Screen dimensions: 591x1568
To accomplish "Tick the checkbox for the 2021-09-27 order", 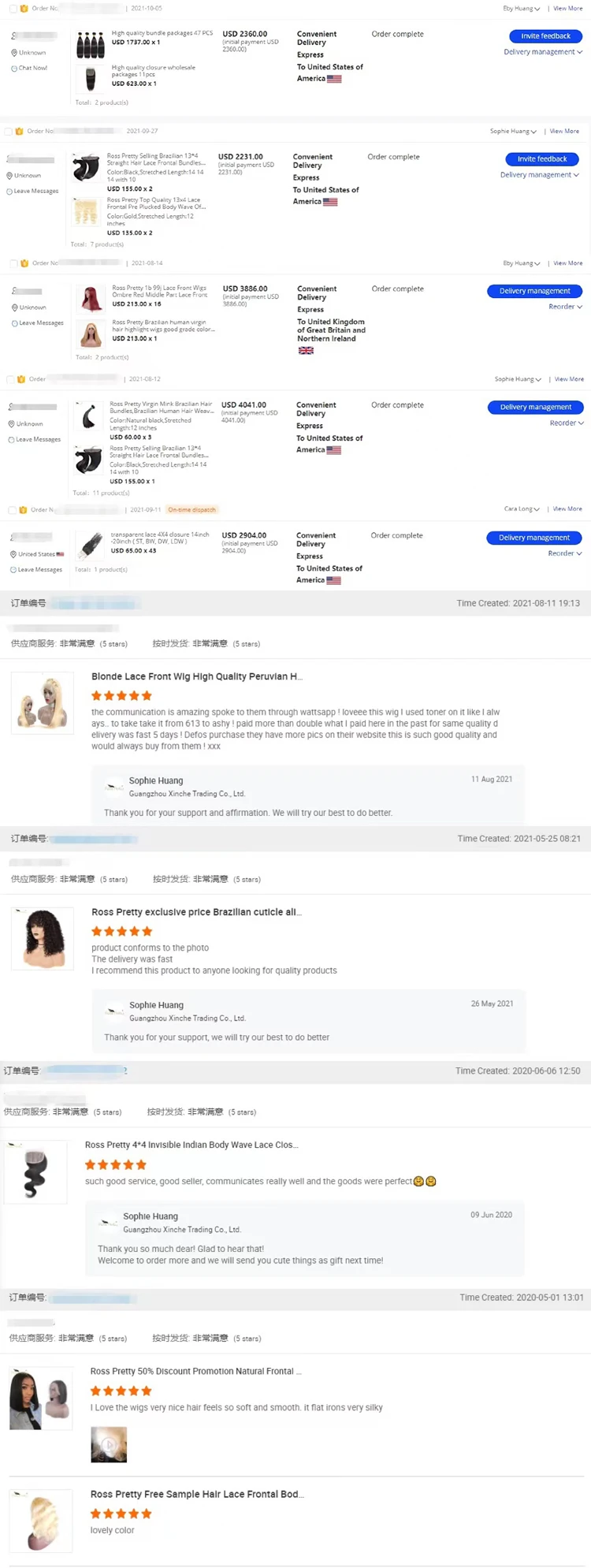I will click(9, 132).
